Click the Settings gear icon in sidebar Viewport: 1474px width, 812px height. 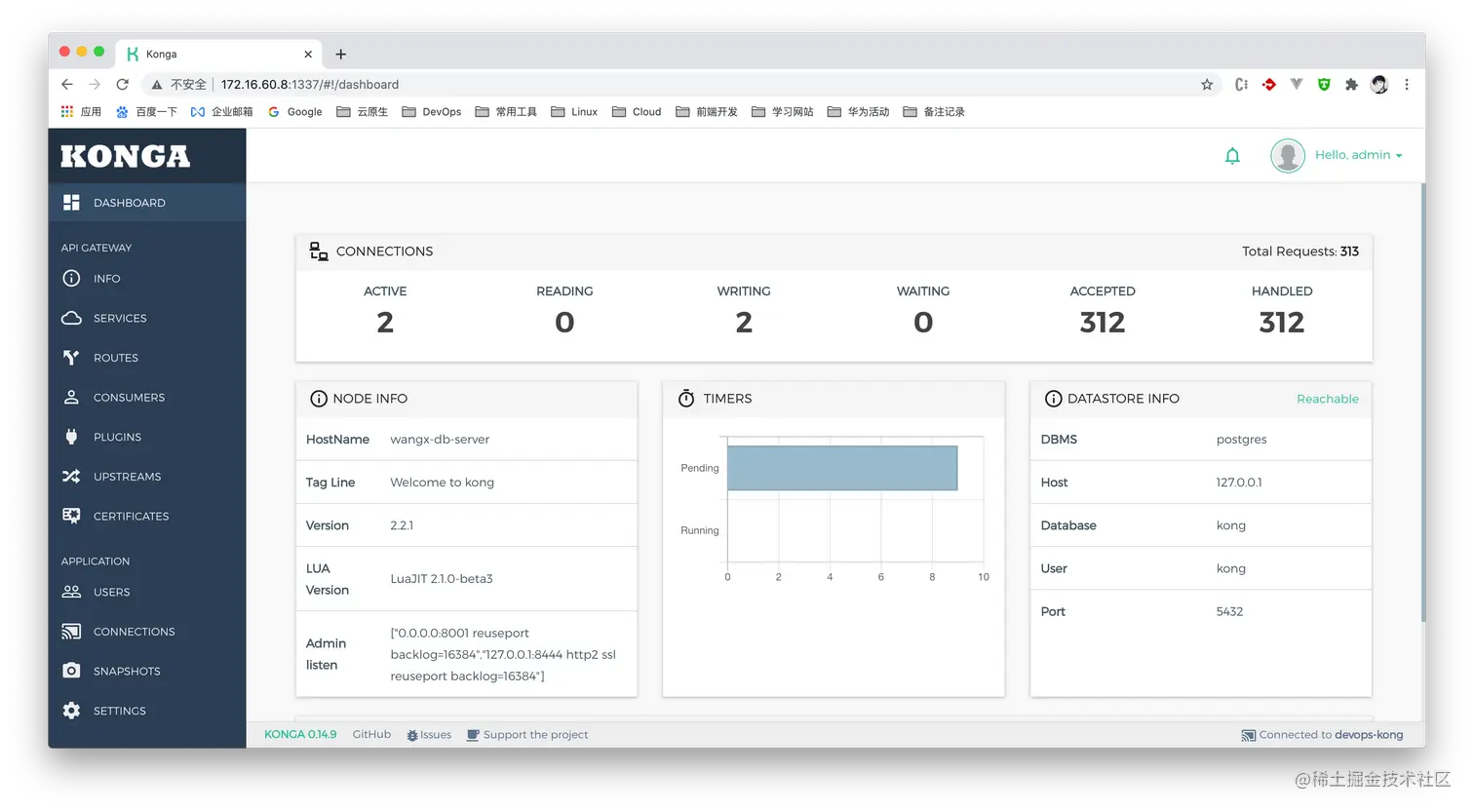coord(71,711)
